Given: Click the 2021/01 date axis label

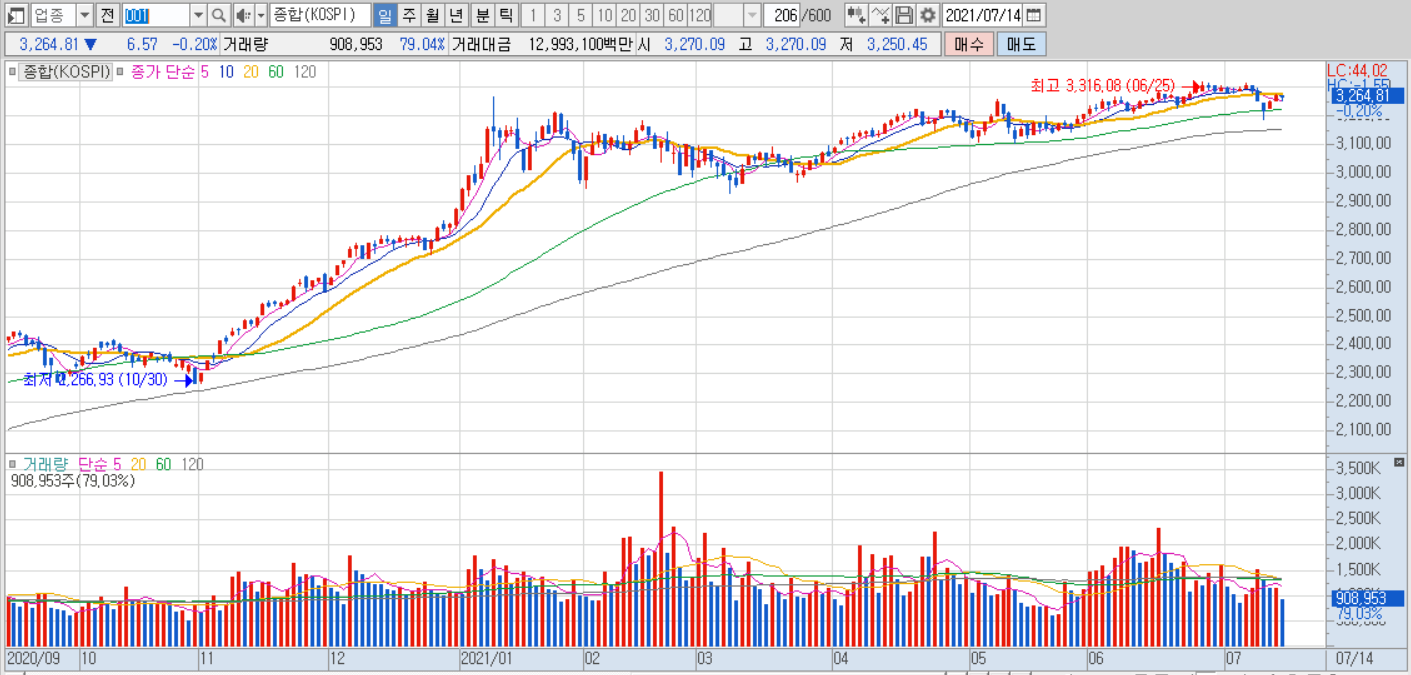Looking at the screenshot, I should (x=485, y=660).
